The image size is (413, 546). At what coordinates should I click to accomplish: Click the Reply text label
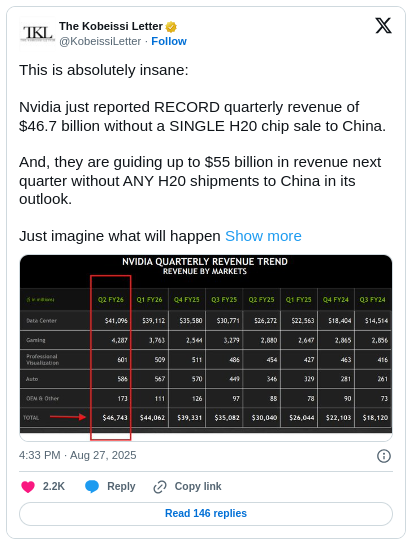pos(121,486)
